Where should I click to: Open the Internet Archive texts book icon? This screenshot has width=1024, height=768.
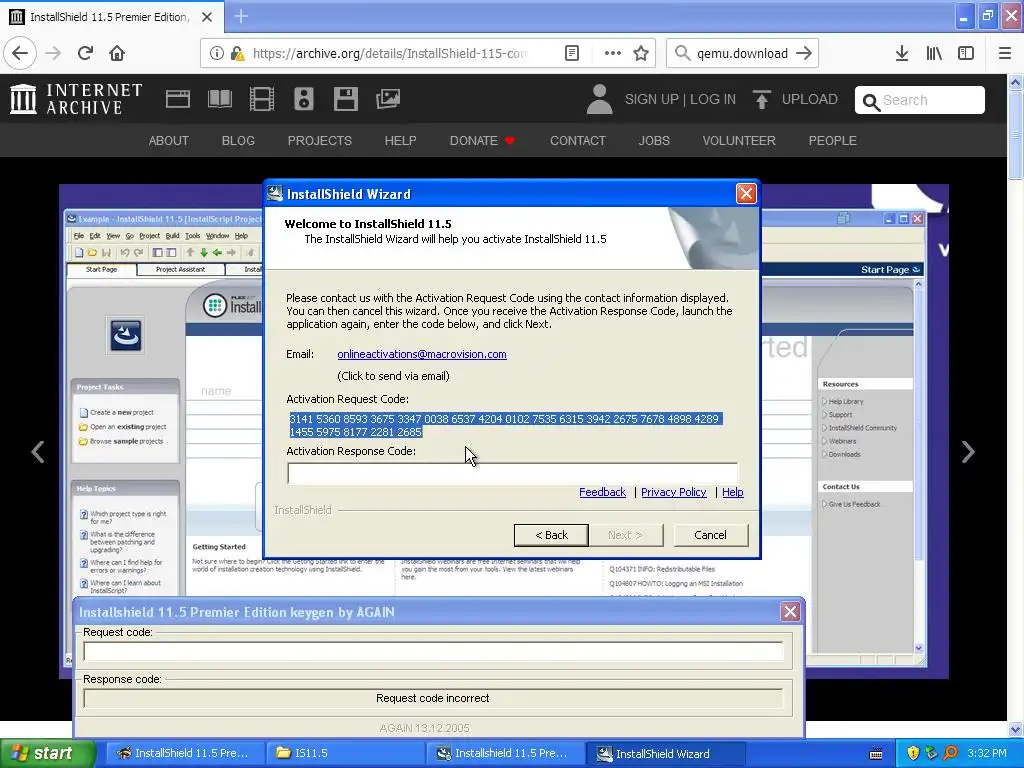coord(219,99)
